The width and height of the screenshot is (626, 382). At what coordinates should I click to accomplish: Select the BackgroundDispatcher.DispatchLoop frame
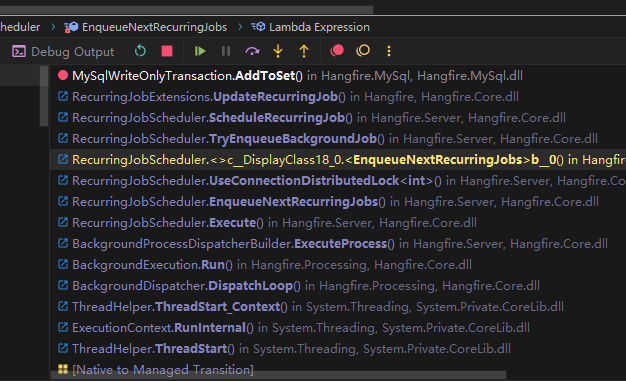click(x=338, y=286)
